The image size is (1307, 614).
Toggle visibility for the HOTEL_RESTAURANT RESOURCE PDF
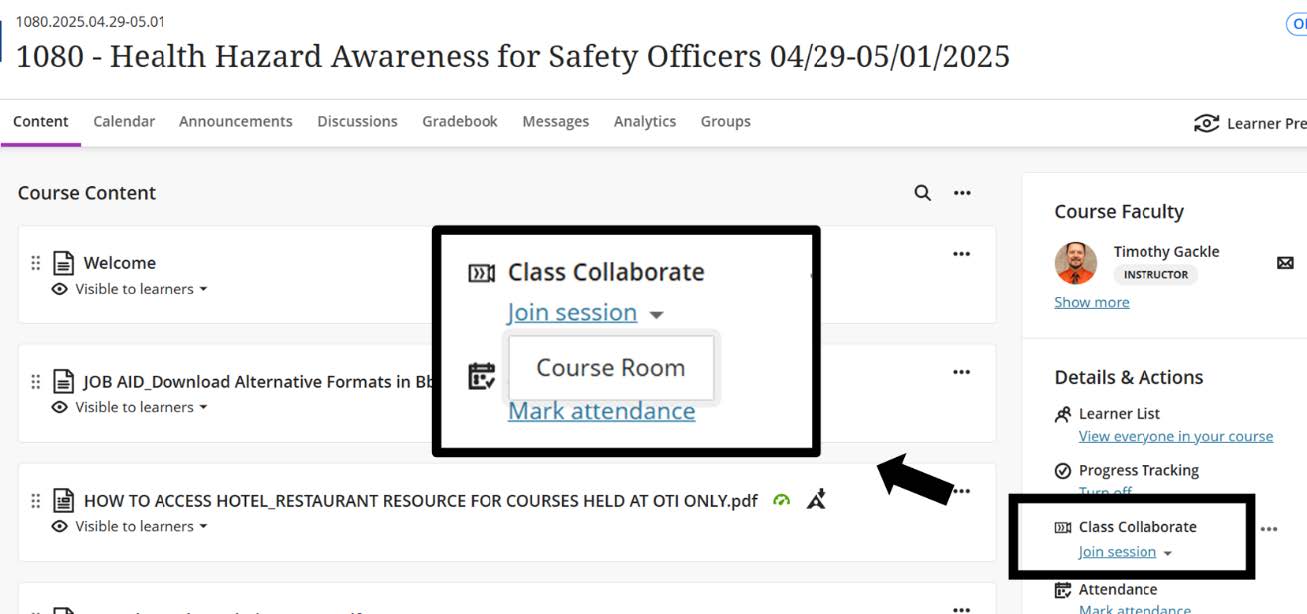(x=126, y=526)
